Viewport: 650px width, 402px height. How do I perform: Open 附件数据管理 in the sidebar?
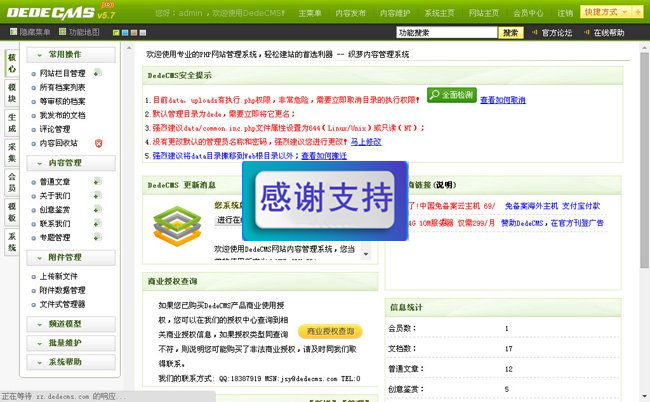pos(62,291)
